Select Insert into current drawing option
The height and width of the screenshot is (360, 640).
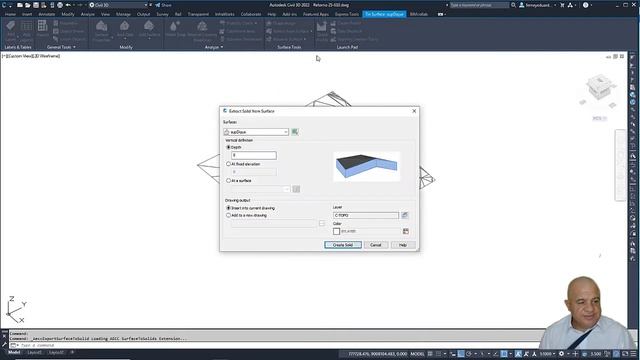click(x=229, y=208)
